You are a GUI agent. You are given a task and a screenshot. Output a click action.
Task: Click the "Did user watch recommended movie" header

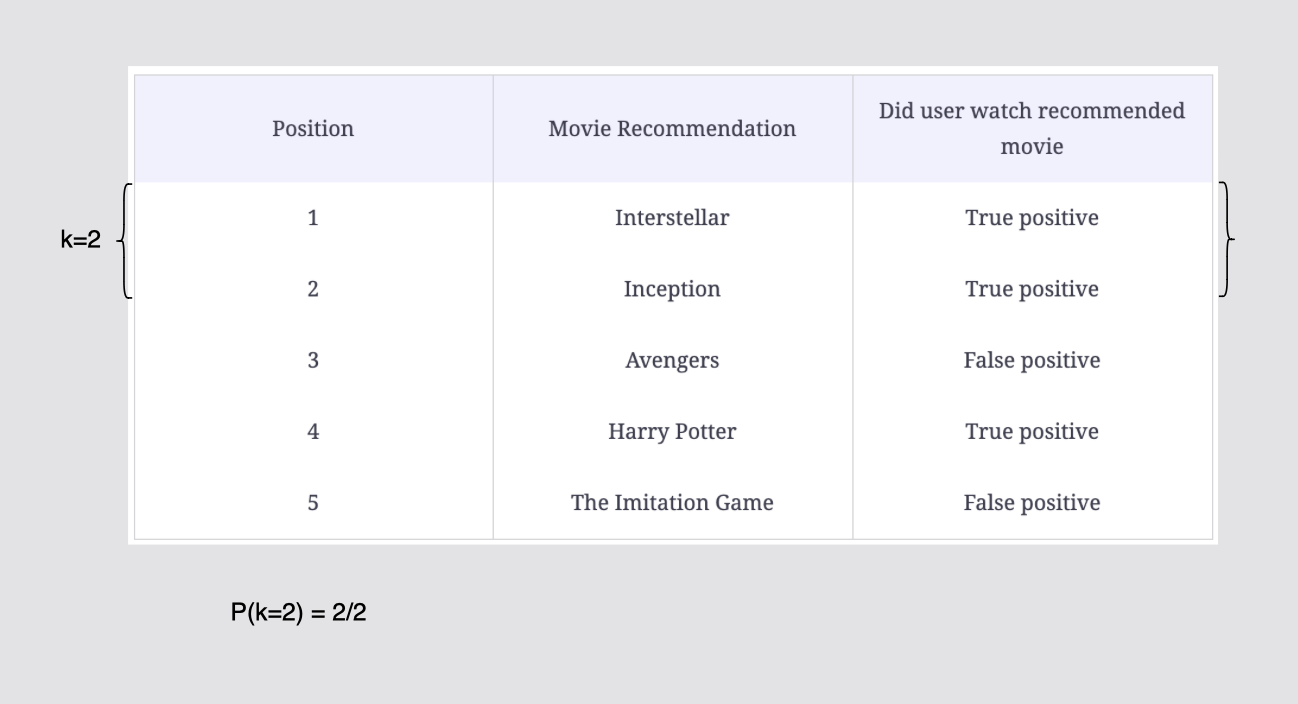tap(1032, 128)
